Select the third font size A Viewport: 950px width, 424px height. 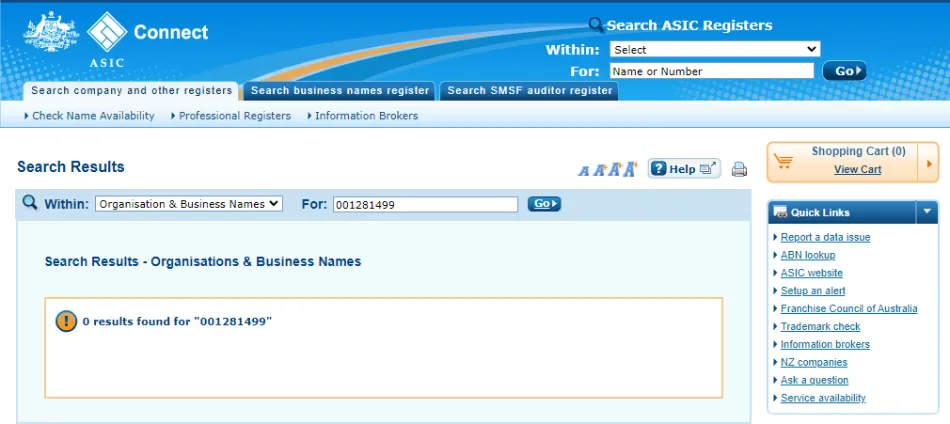coord(615,170)
